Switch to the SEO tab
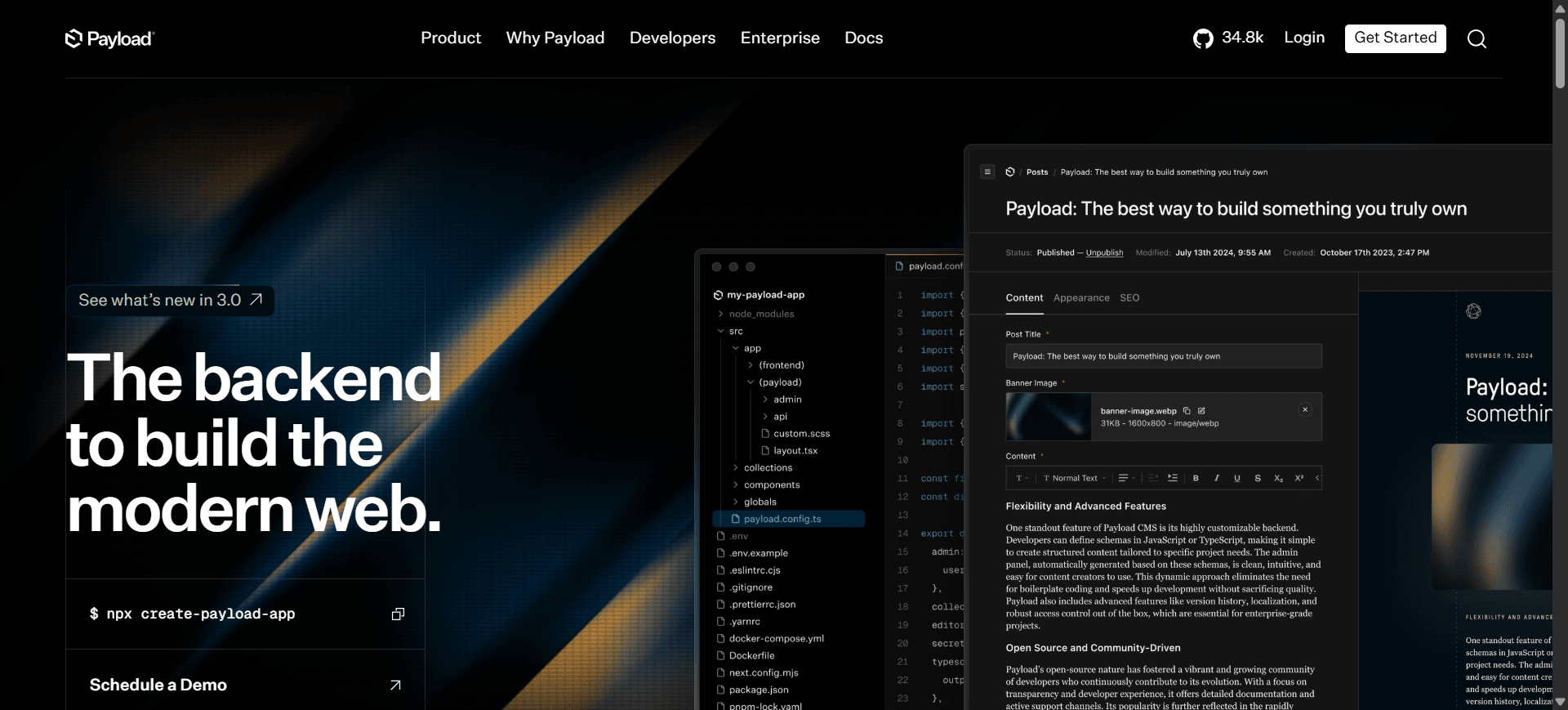The height and width of the screenshot is (710, 1568). point(1129,298)
